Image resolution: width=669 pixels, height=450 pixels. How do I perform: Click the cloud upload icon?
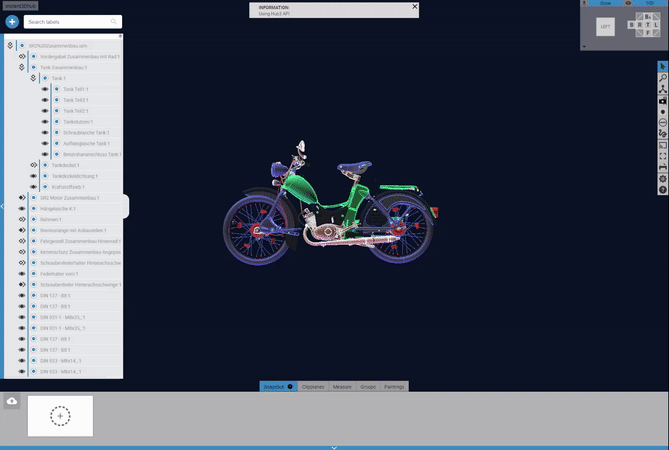(x=12, y=401)
